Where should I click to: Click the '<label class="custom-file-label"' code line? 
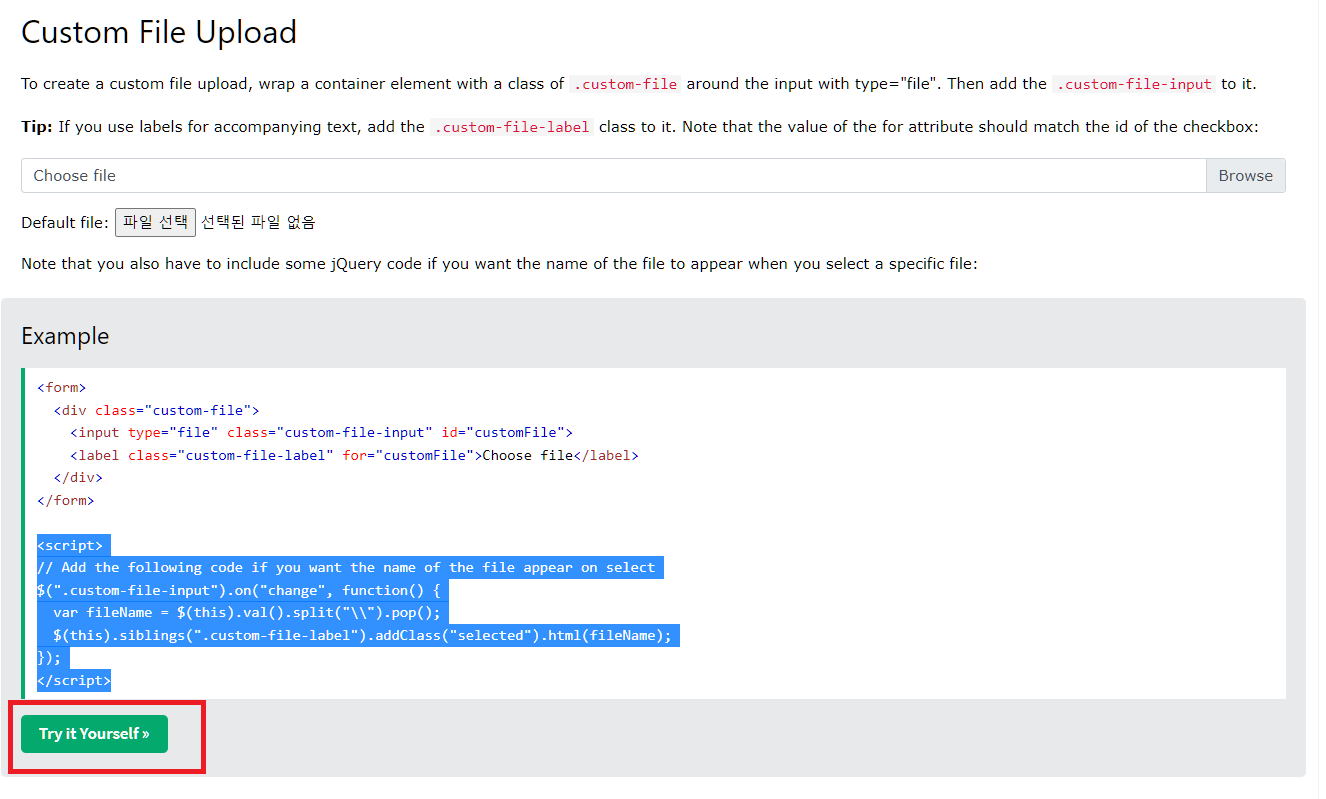354,455
